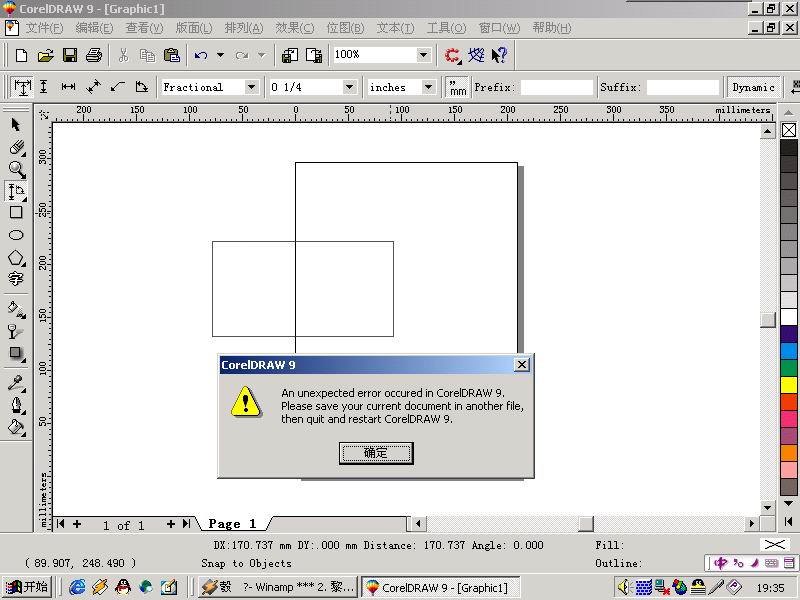Screen dimensions: 800x600
Task: Open the 工具(O) menu
Action: point(446,28)
